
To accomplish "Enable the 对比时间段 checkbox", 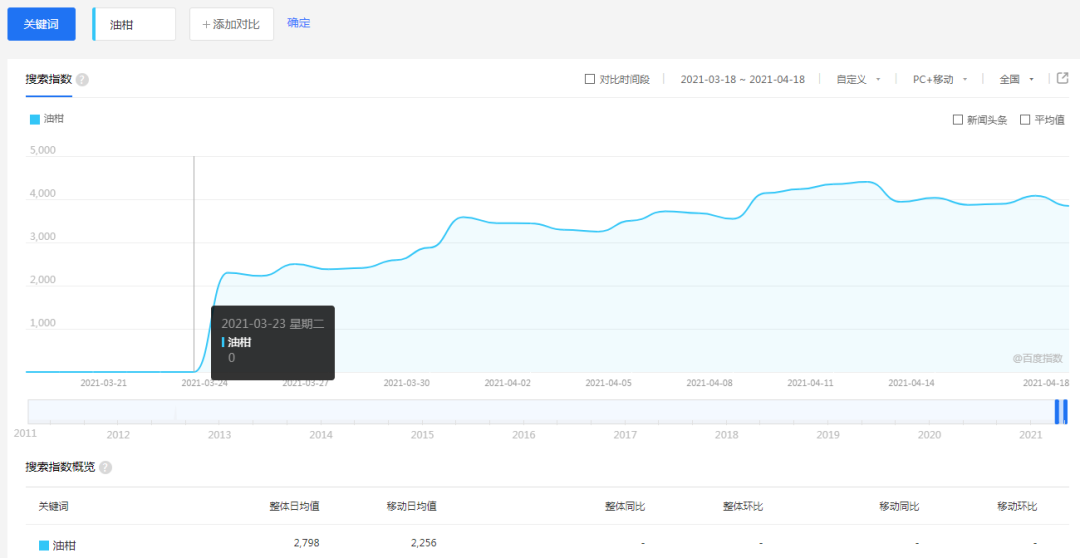I will 590,79.
